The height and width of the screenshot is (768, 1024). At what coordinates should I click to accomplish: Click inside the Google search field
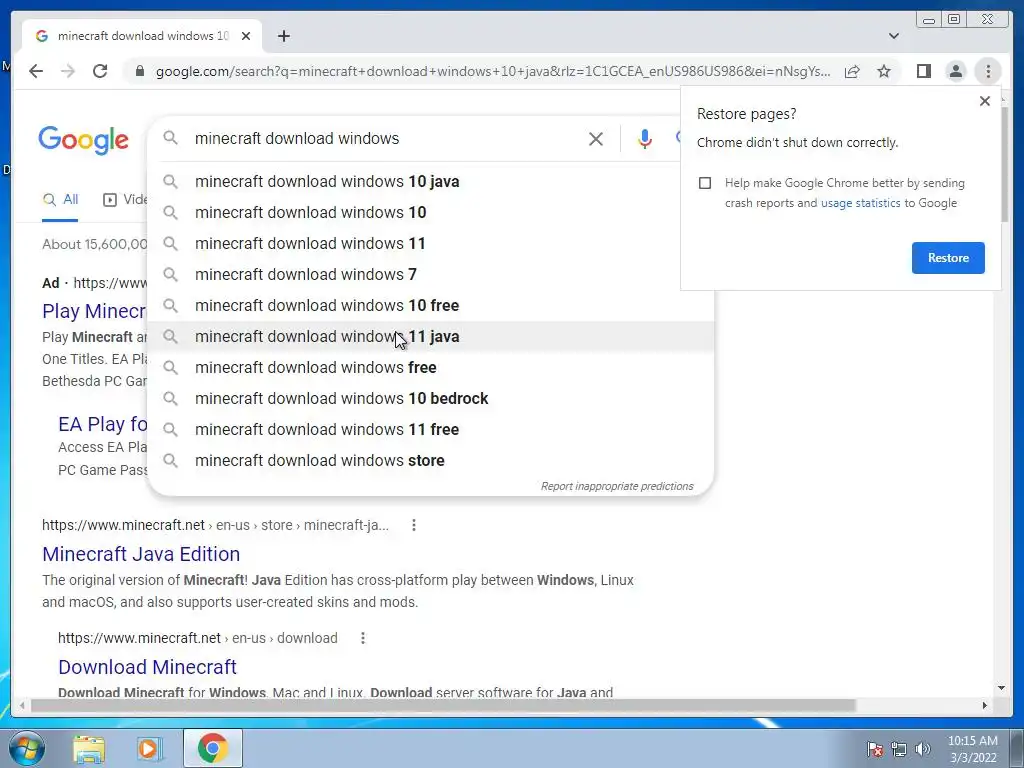[x=385, y=138]
